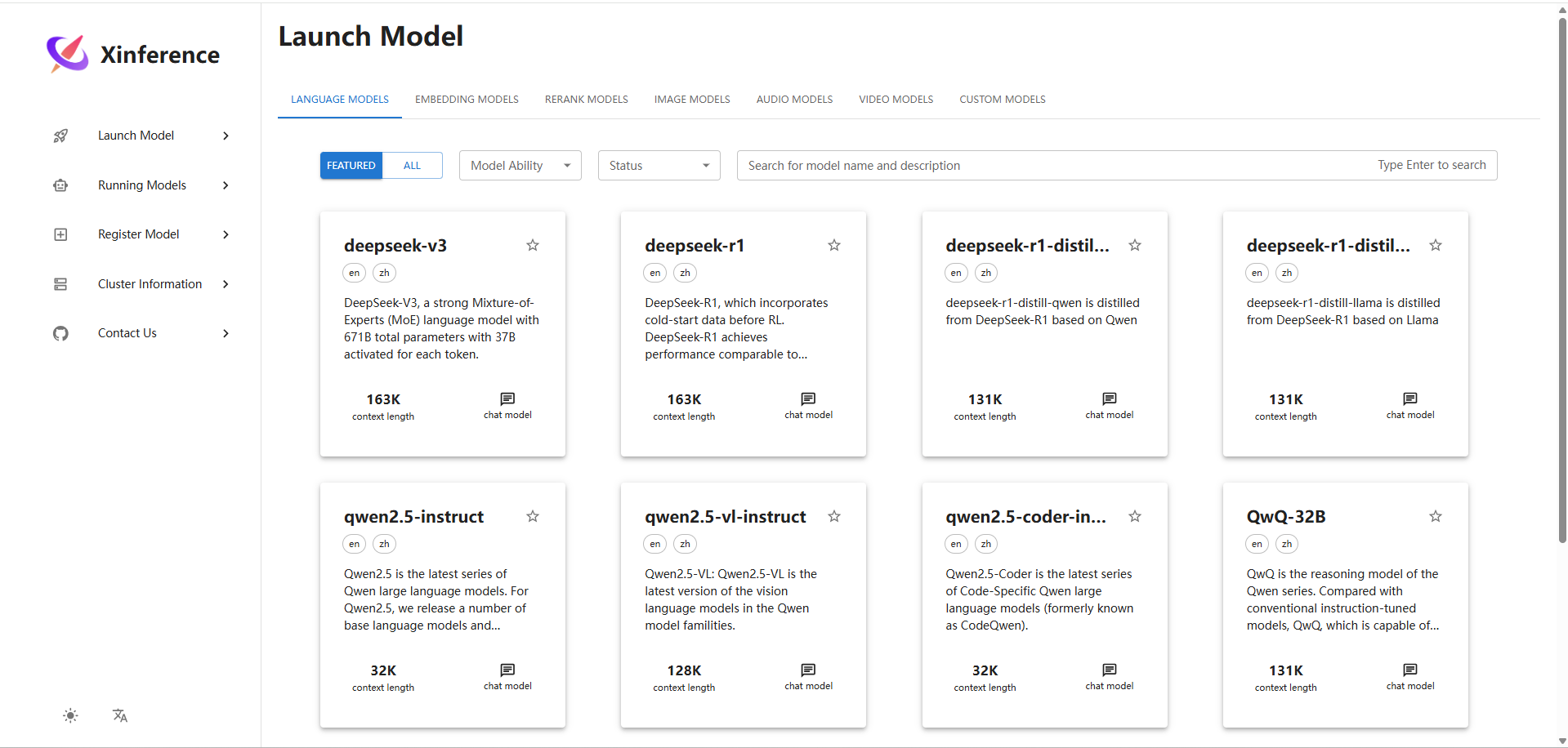Click the rocket icon beside Launch Model
This screenshot has height=748, width=1568.
(x=60, y=136)
